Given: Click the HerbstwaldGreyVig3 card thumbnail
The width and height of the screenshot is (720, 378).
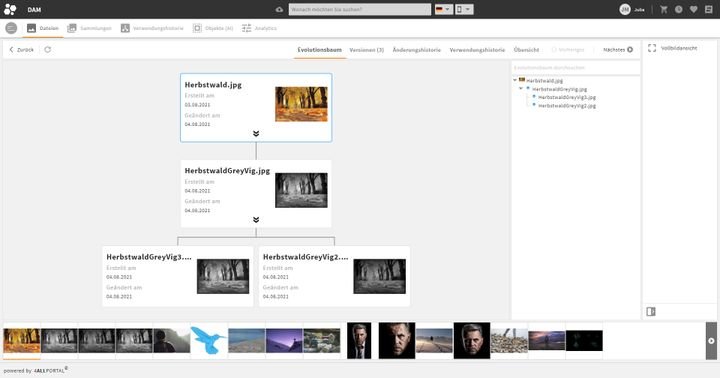Looking at the screenshot, I should click(x=223, y=276).
